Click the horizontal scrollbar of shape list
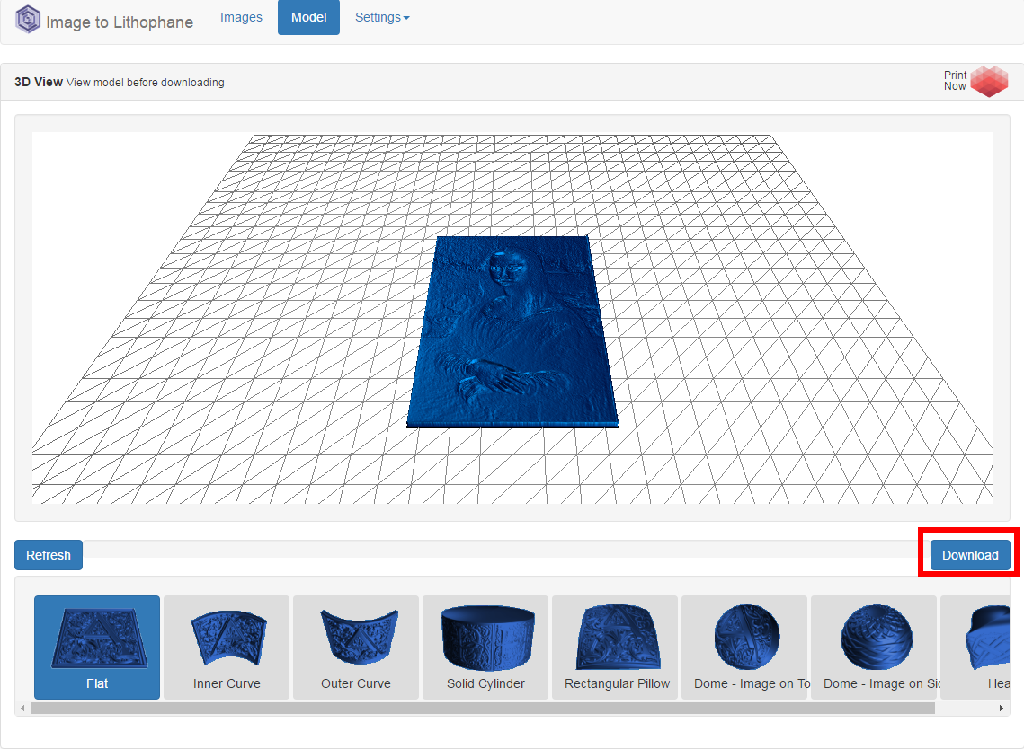The image size is (1024, 749). click(483, 708)
